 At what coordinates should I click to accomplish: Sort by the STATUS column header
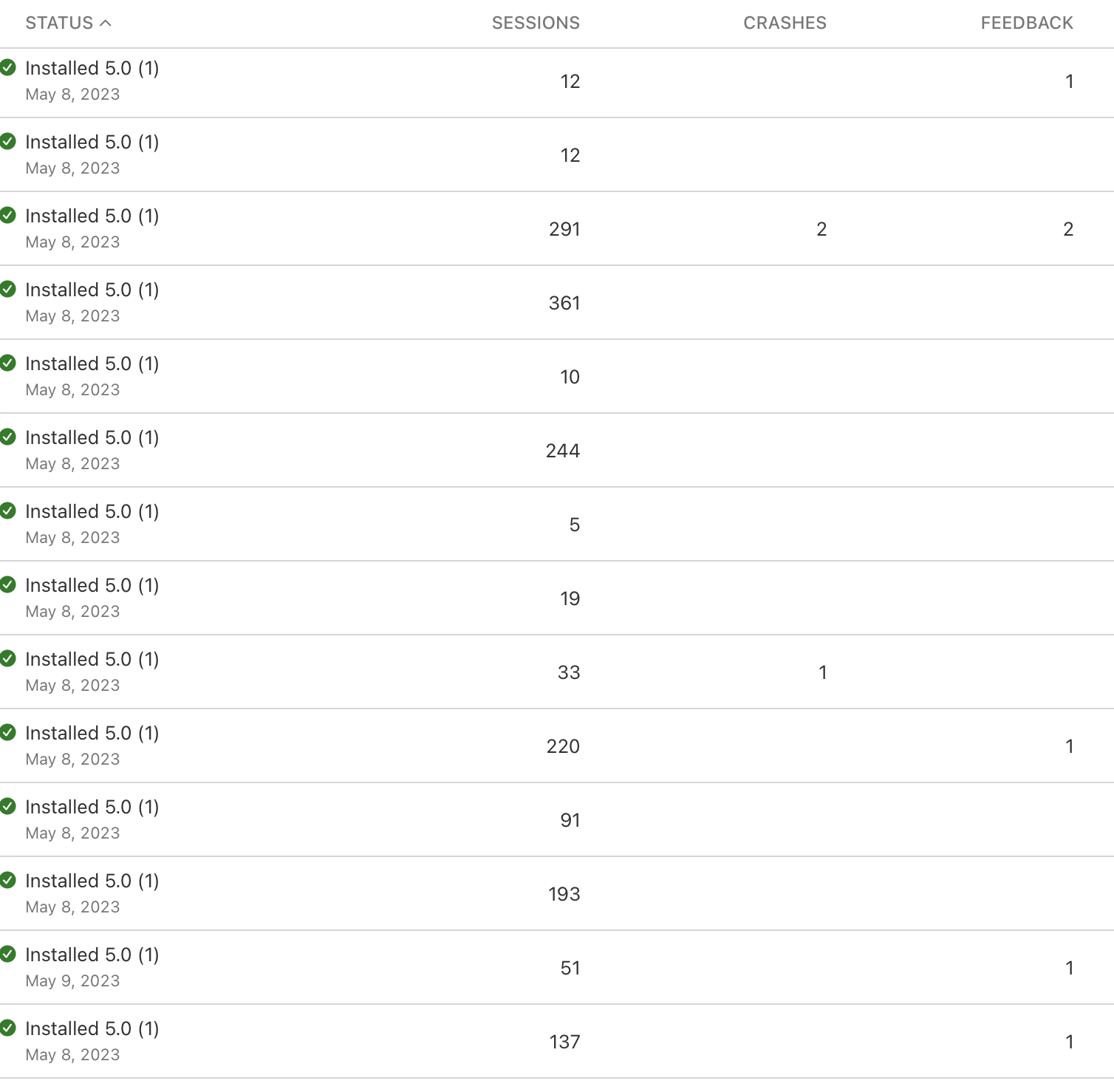59,23
